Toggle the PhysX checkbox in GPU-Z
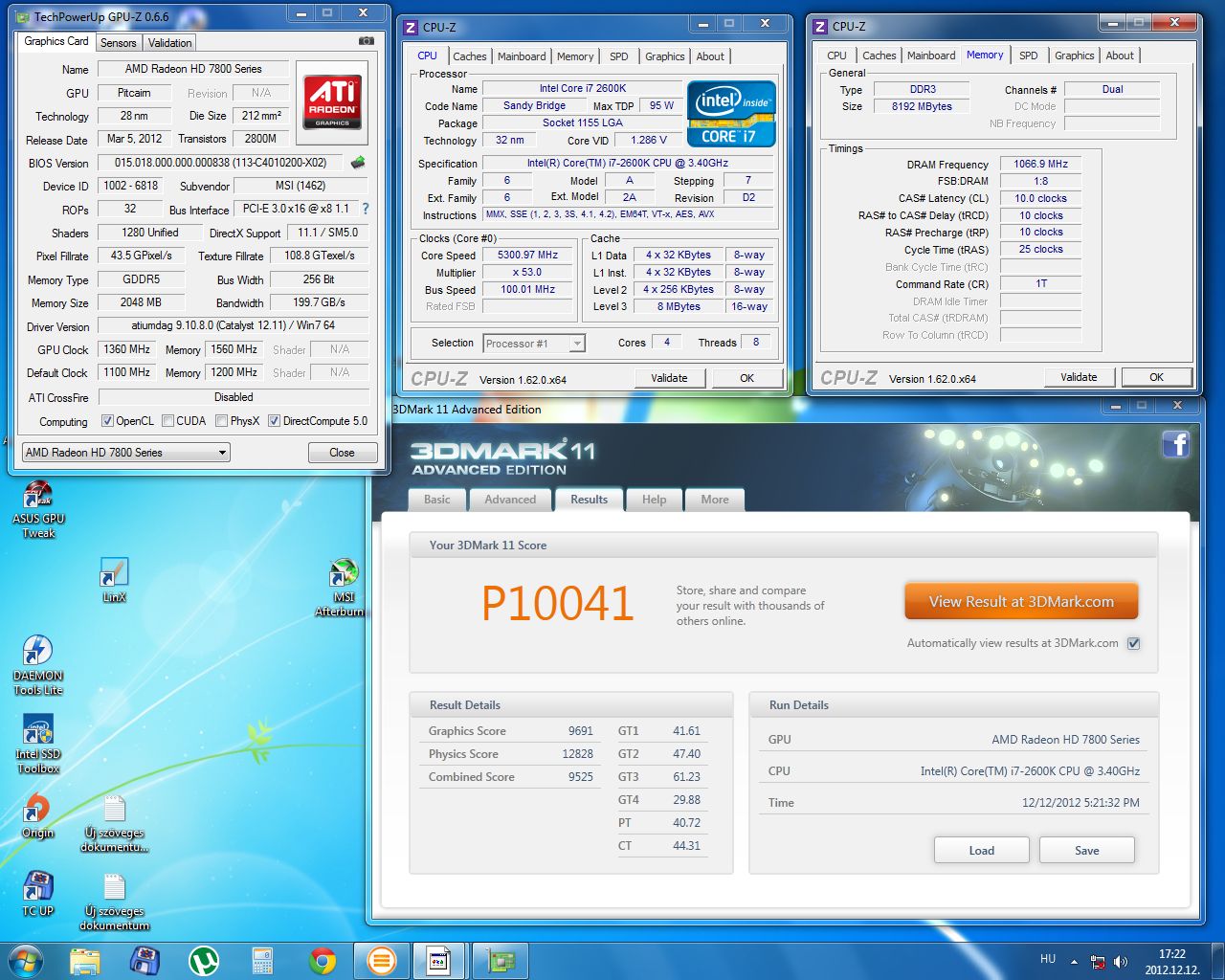This screenshot has height=980, width=1225. [x=221, y=421]
